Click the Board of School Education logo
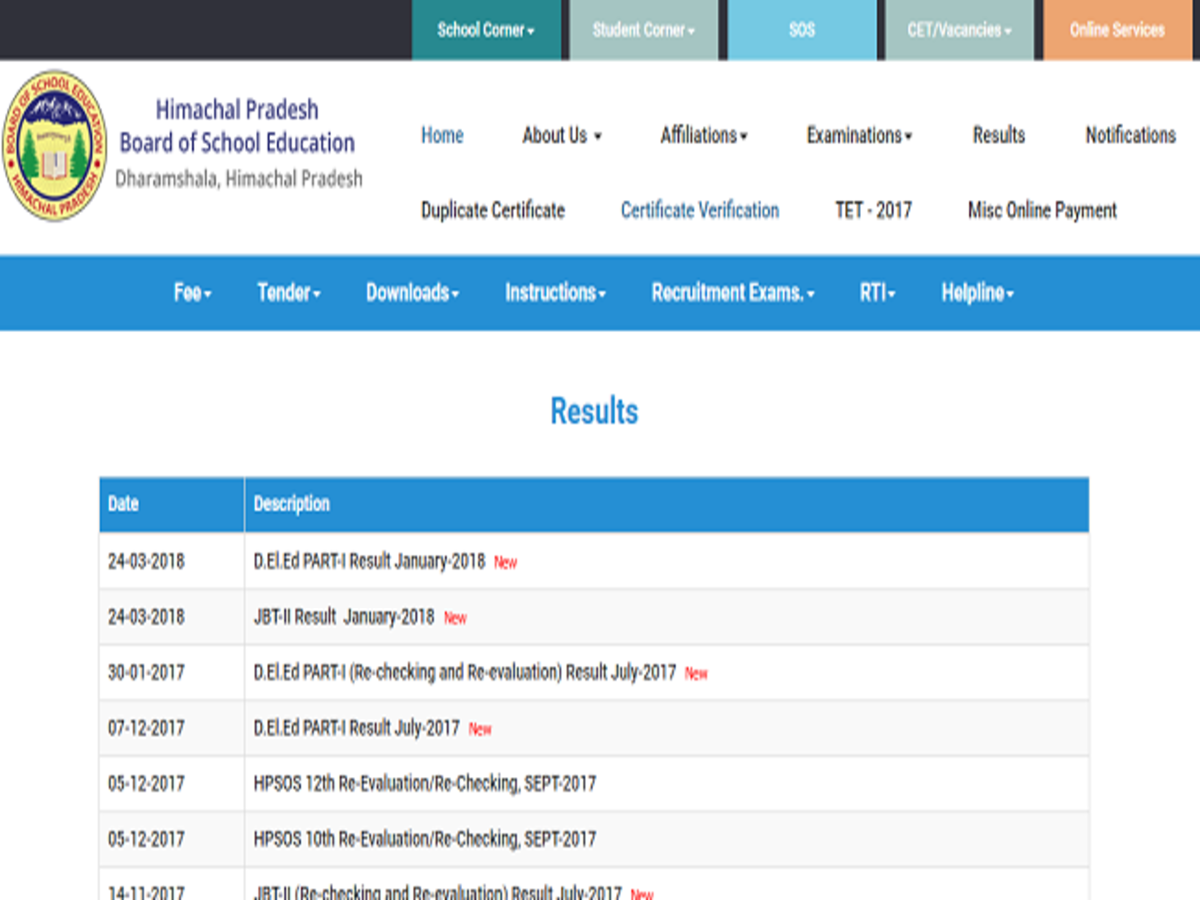This screenshot has height=900, width=1200. point(54,146)
